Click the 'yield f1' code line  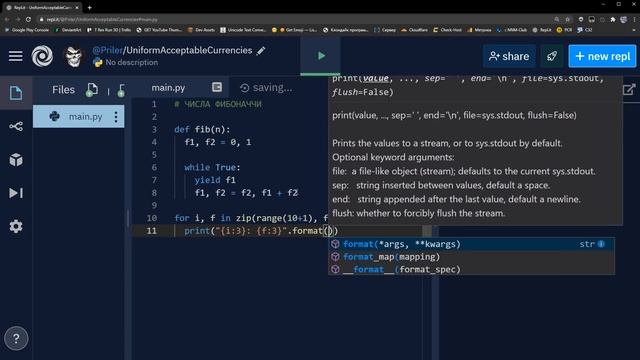click(215, 180)
